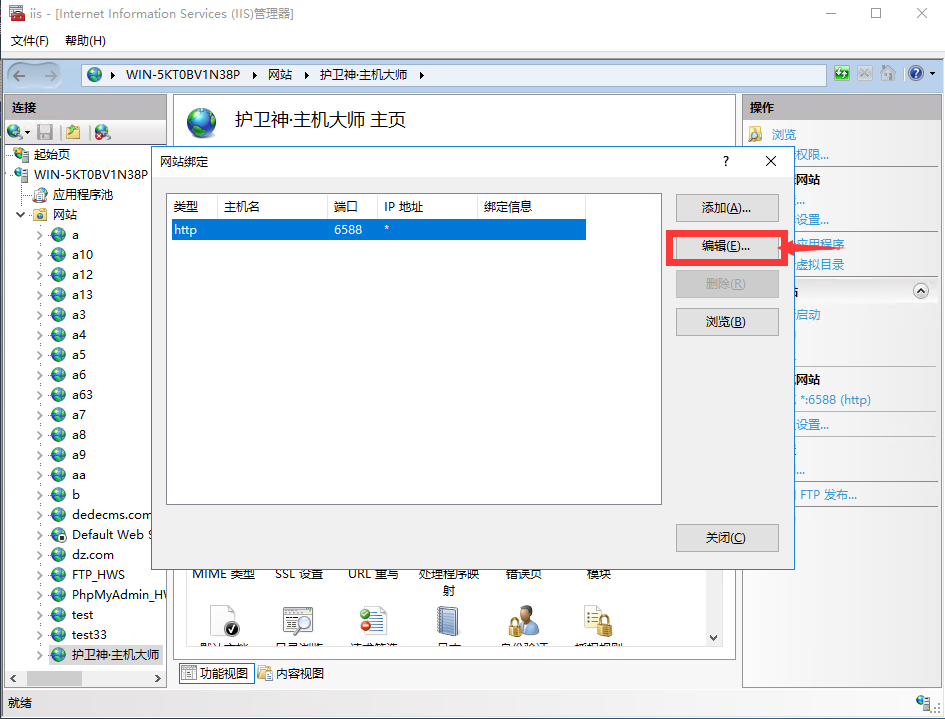Click the collapse arrow in actions pane
The width and height of the screenshot is (945, 719).
[921, 290]
